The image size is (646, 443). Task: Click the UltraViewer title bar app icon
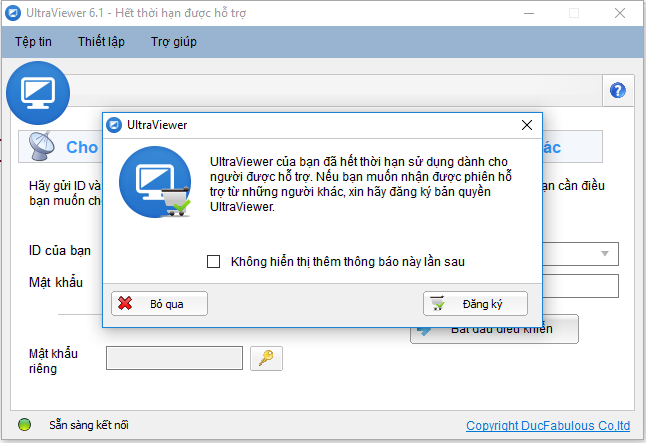[13, 13]
